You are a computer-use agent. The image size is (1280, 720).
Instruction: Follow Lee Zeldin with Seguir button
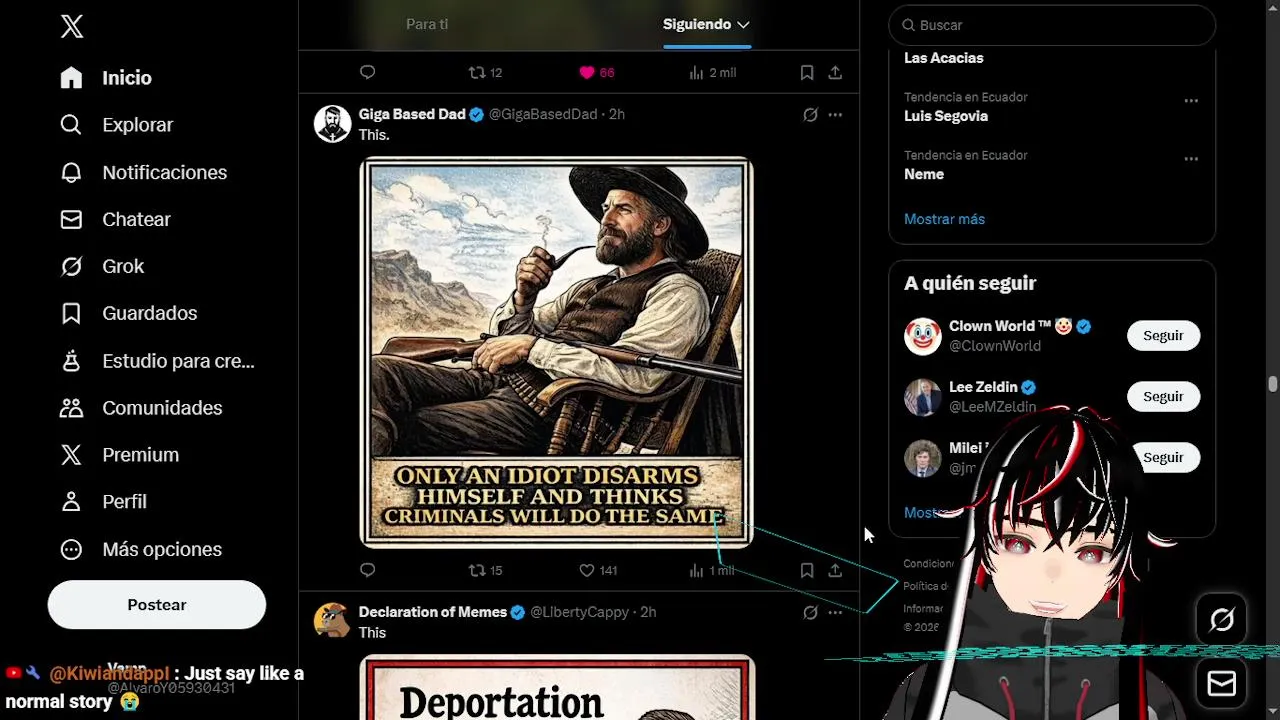pos(1163,397)
